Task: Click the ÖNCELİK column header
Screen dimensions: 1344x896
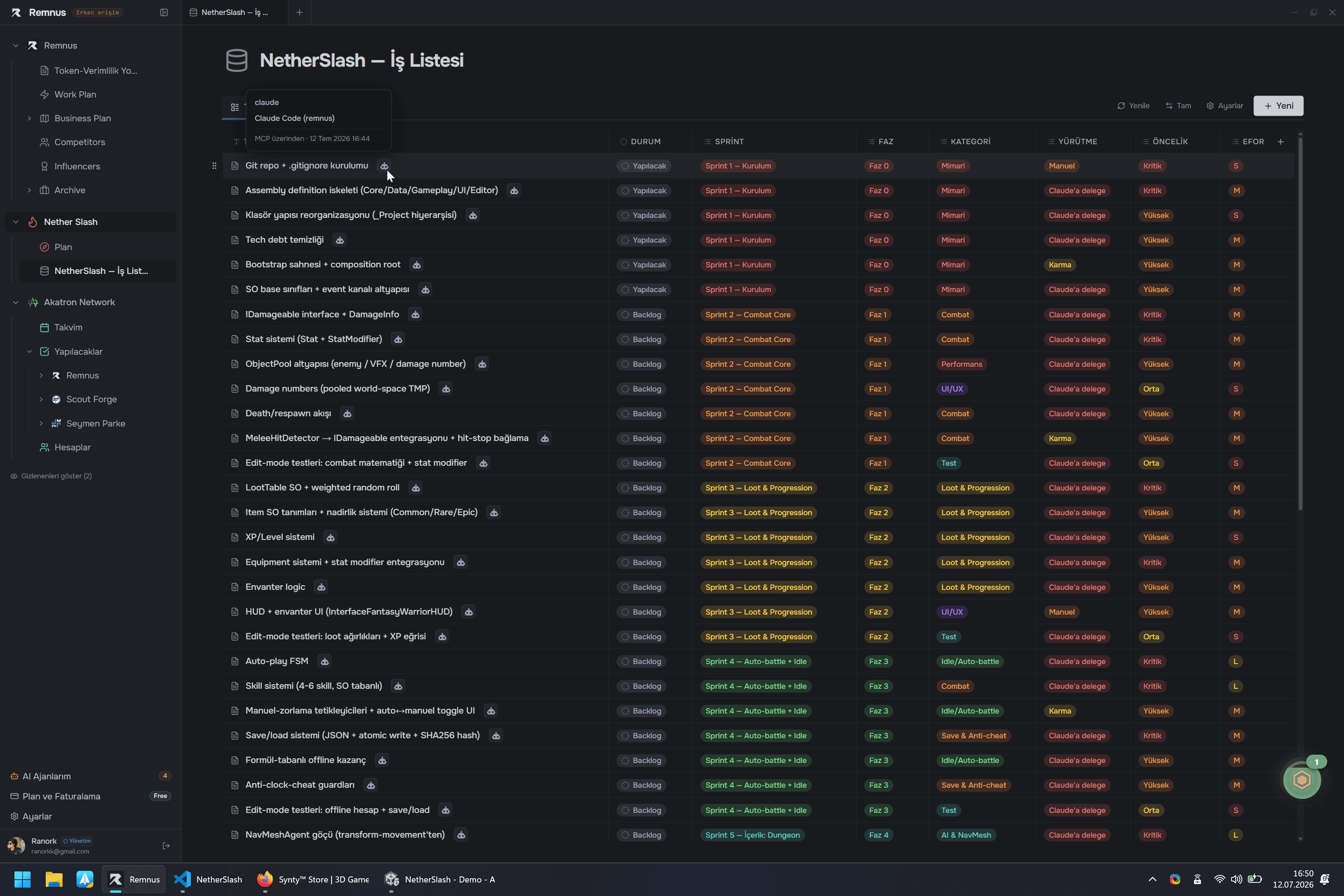Action: point(1170,142)
